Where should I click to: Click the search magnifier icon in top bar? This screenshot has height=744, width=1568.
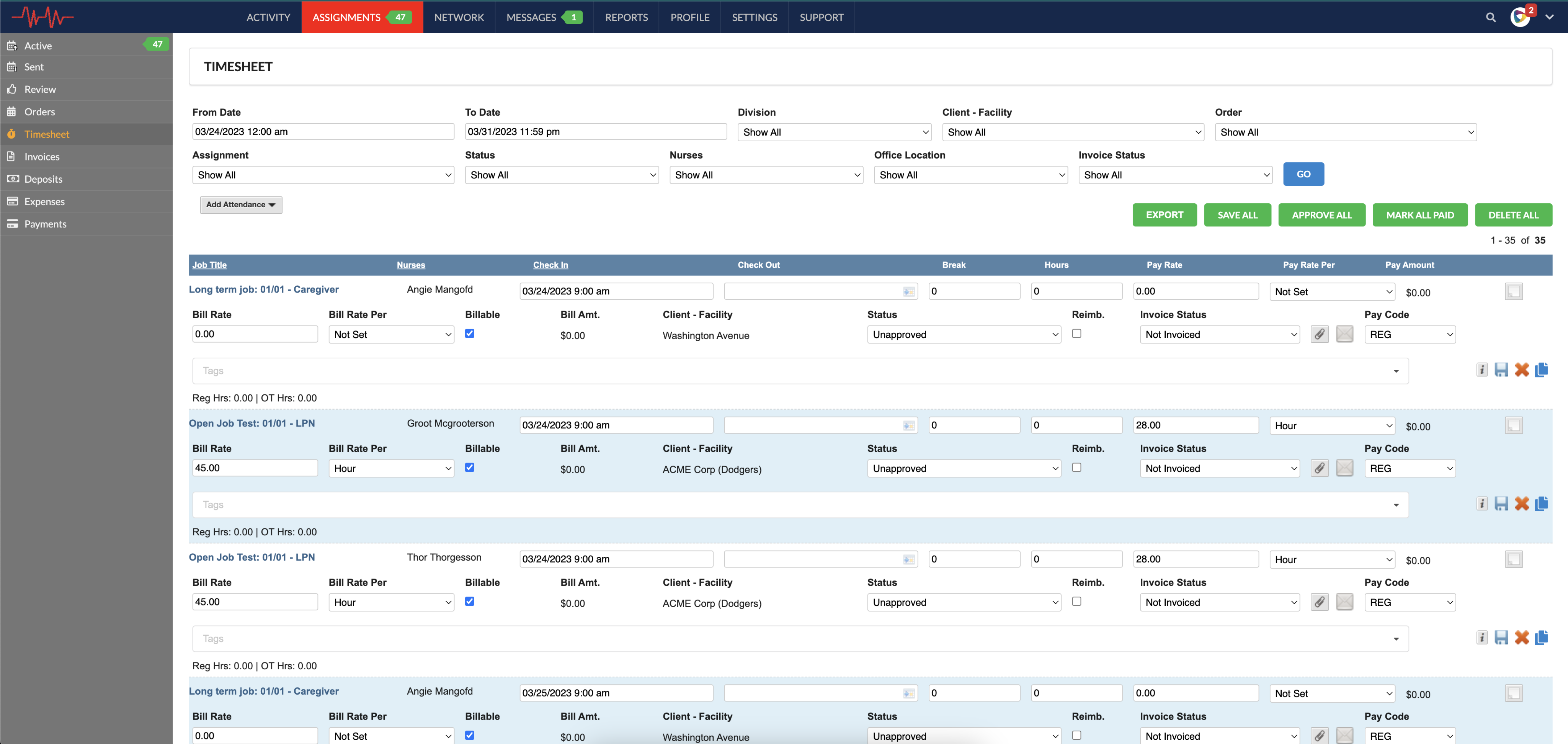[1491, 17]
